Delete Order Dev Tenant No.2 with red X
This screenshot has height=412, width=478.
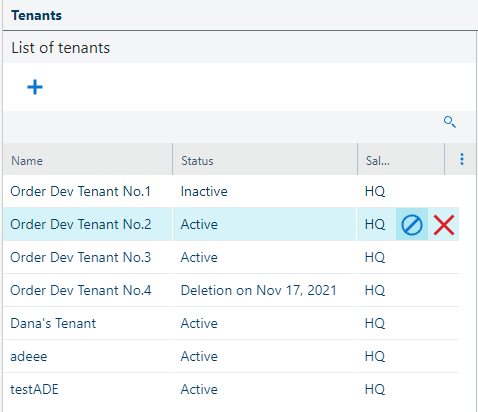(444, 225)
